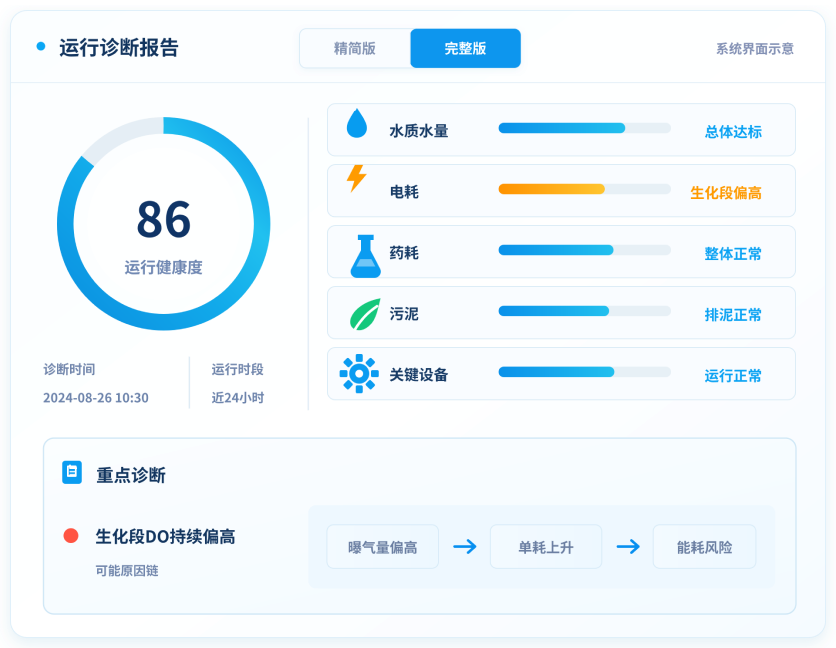Image resolution: width=836 pixels, height=648 pixels.
Task: Click the 关键设备 row label
Action: [419, 374]
